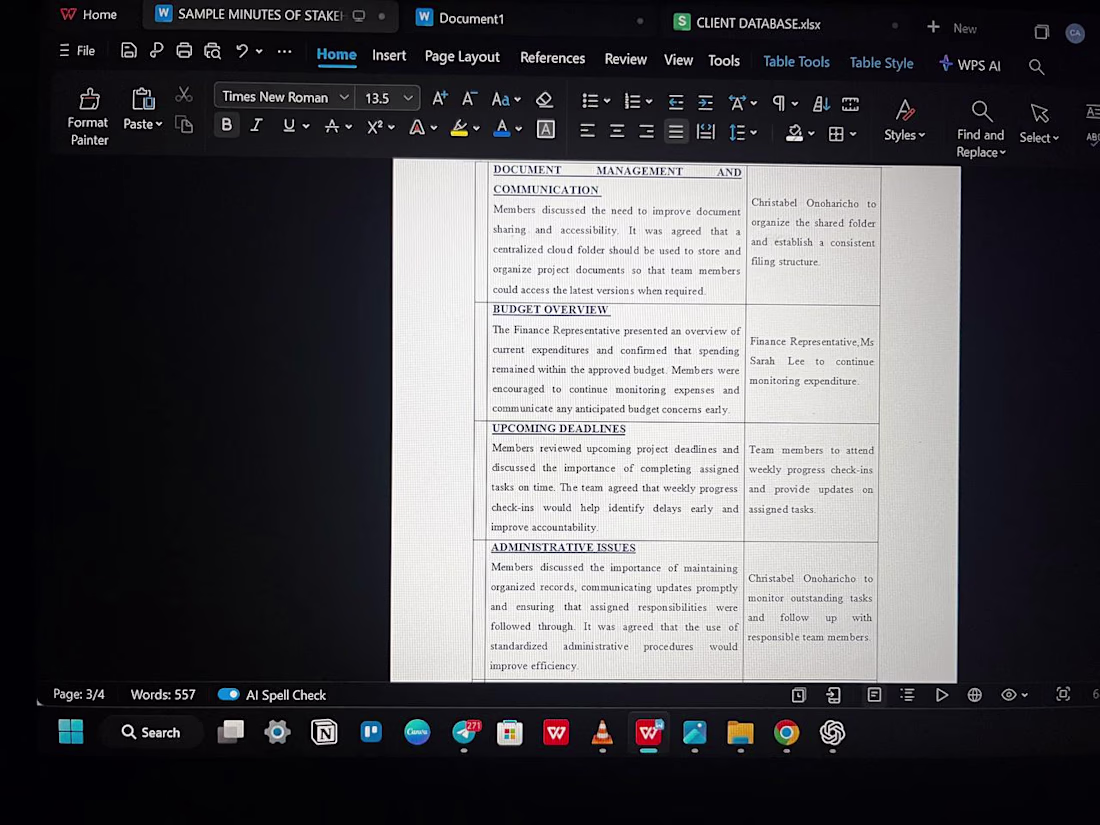Sort the selection with A-Z icon
Image resolution: width=1100 pixels, height=825 pixels.
point(821,105)
